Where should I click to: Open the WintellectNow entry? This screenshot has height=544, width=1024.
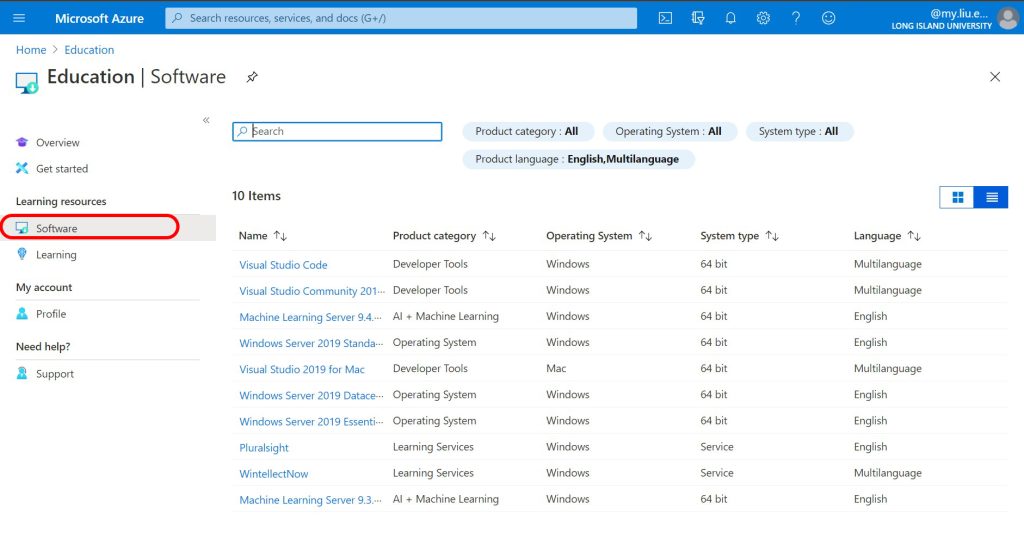(x=274, y=473)
